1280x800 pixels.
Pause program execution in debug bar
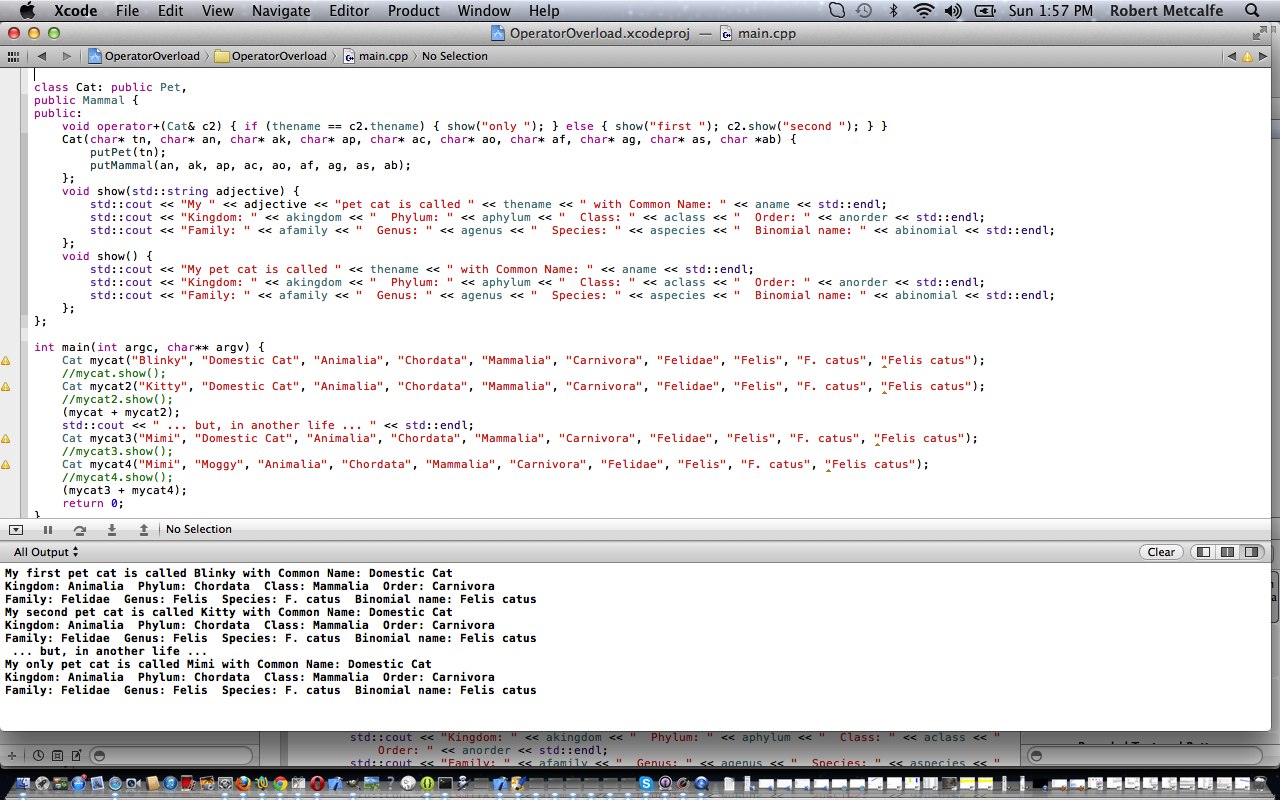(47, 529)
